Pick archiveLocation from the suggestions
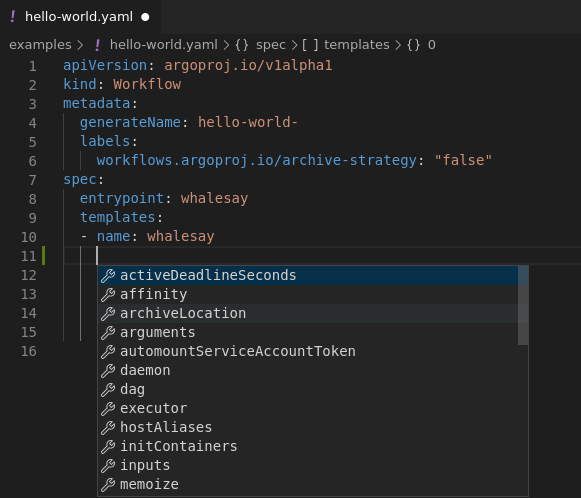This screenshot has width=581, height=498. tap(308, 313)
